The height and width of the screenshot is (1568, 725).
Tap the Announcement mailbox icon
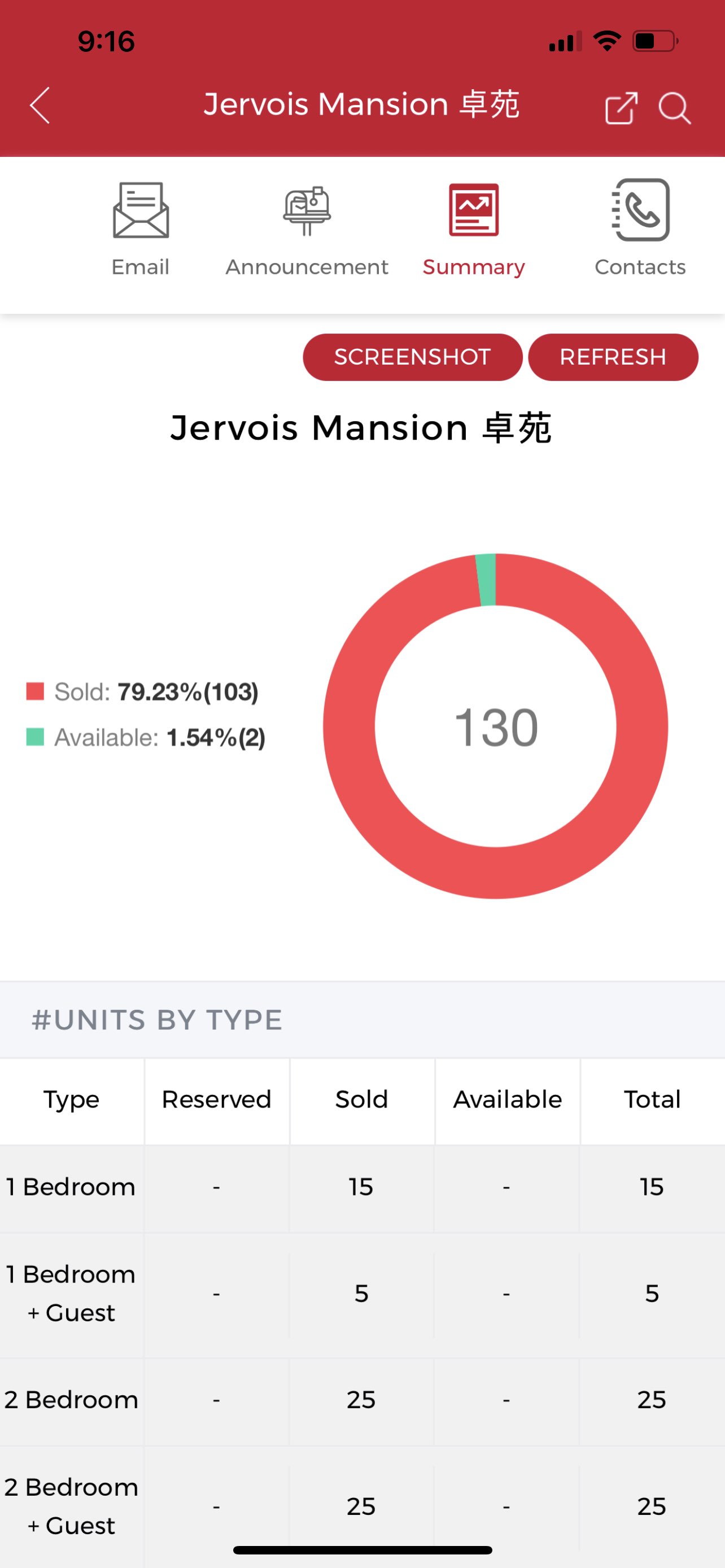307,211
